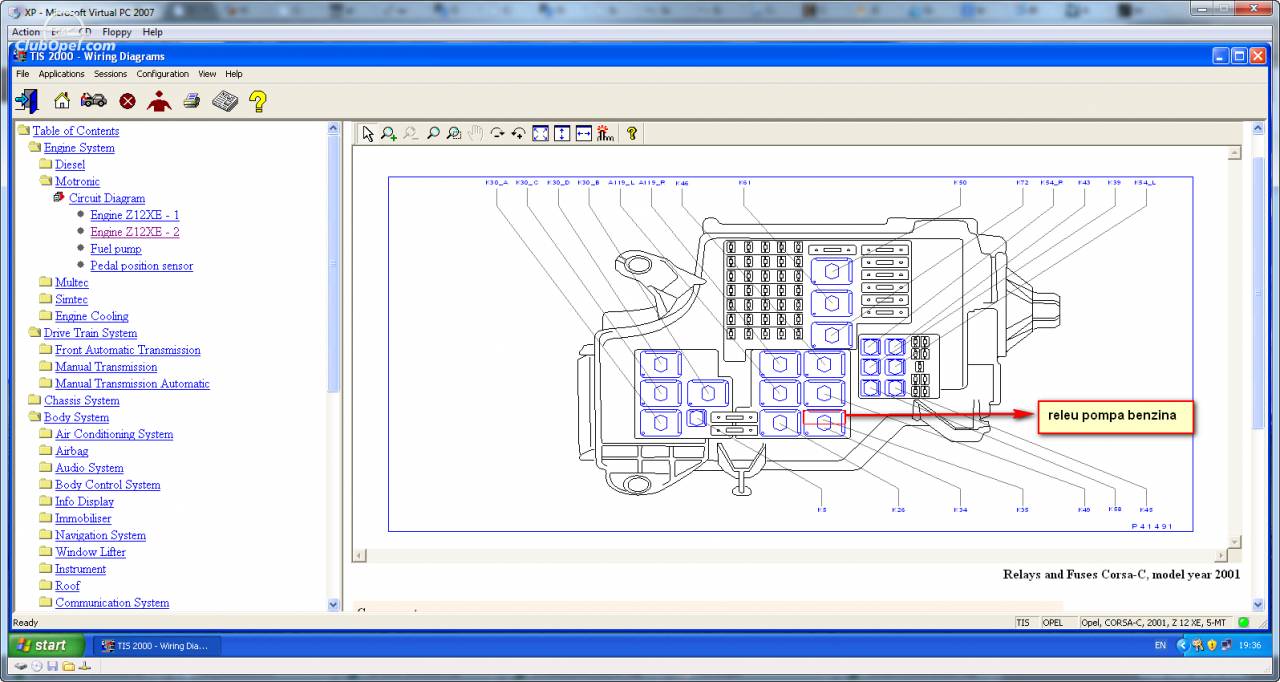Show hidden tray icons with the arrow
Image resolution: width=1280 pixels, height=682 pixels.
[x=1183, y=645]
